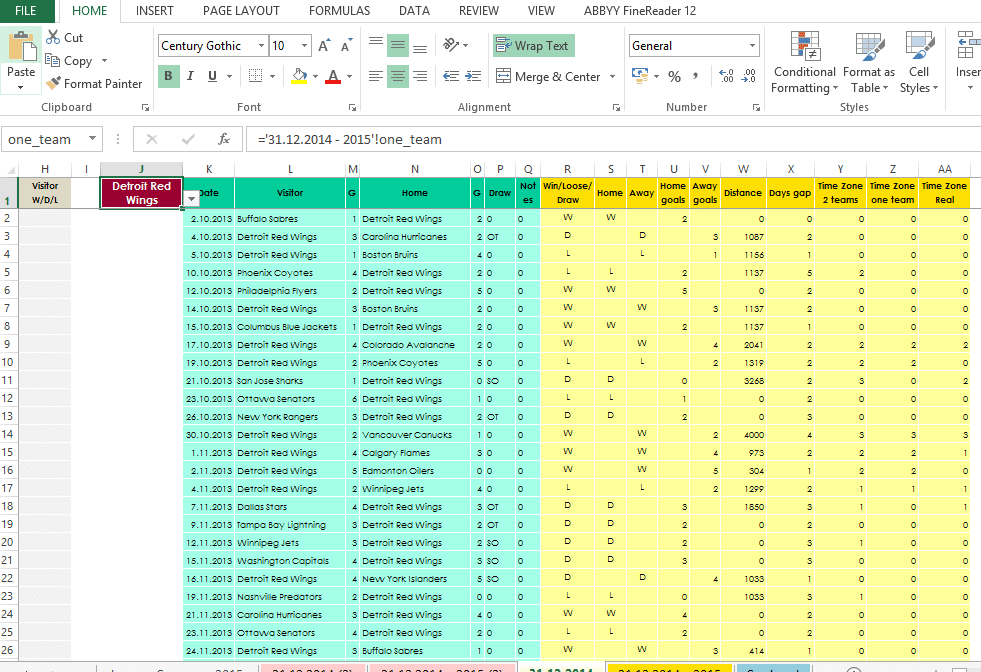
Task: Click the accounting number format icon
Action: pos(640,76)
